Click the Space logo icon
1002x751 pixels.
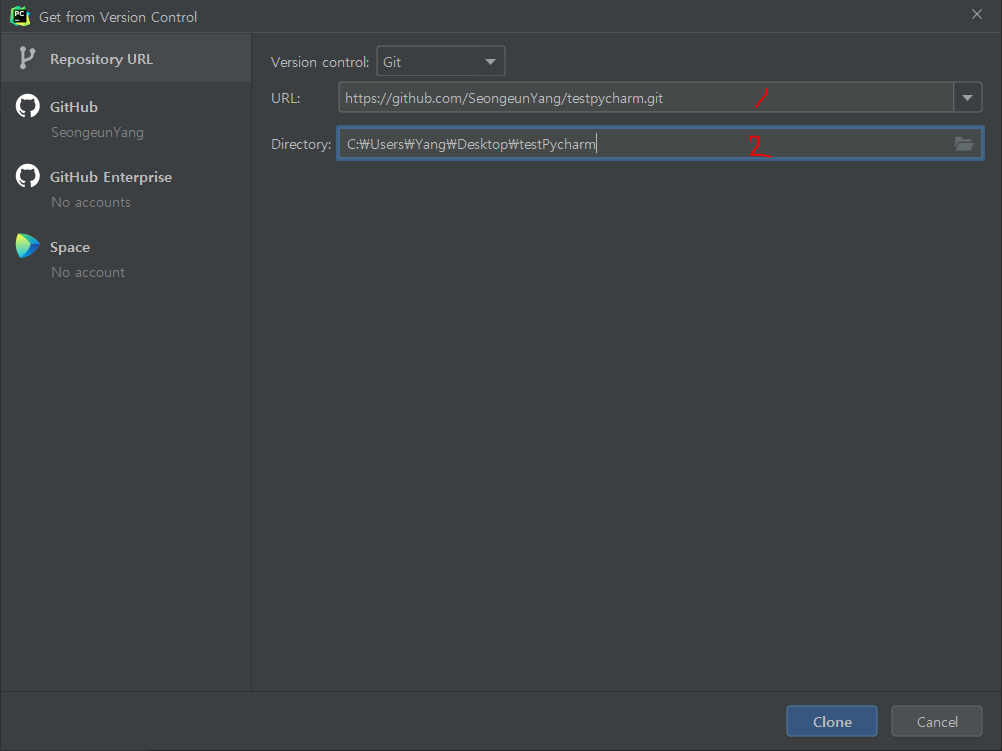click(x=27, y=246)
